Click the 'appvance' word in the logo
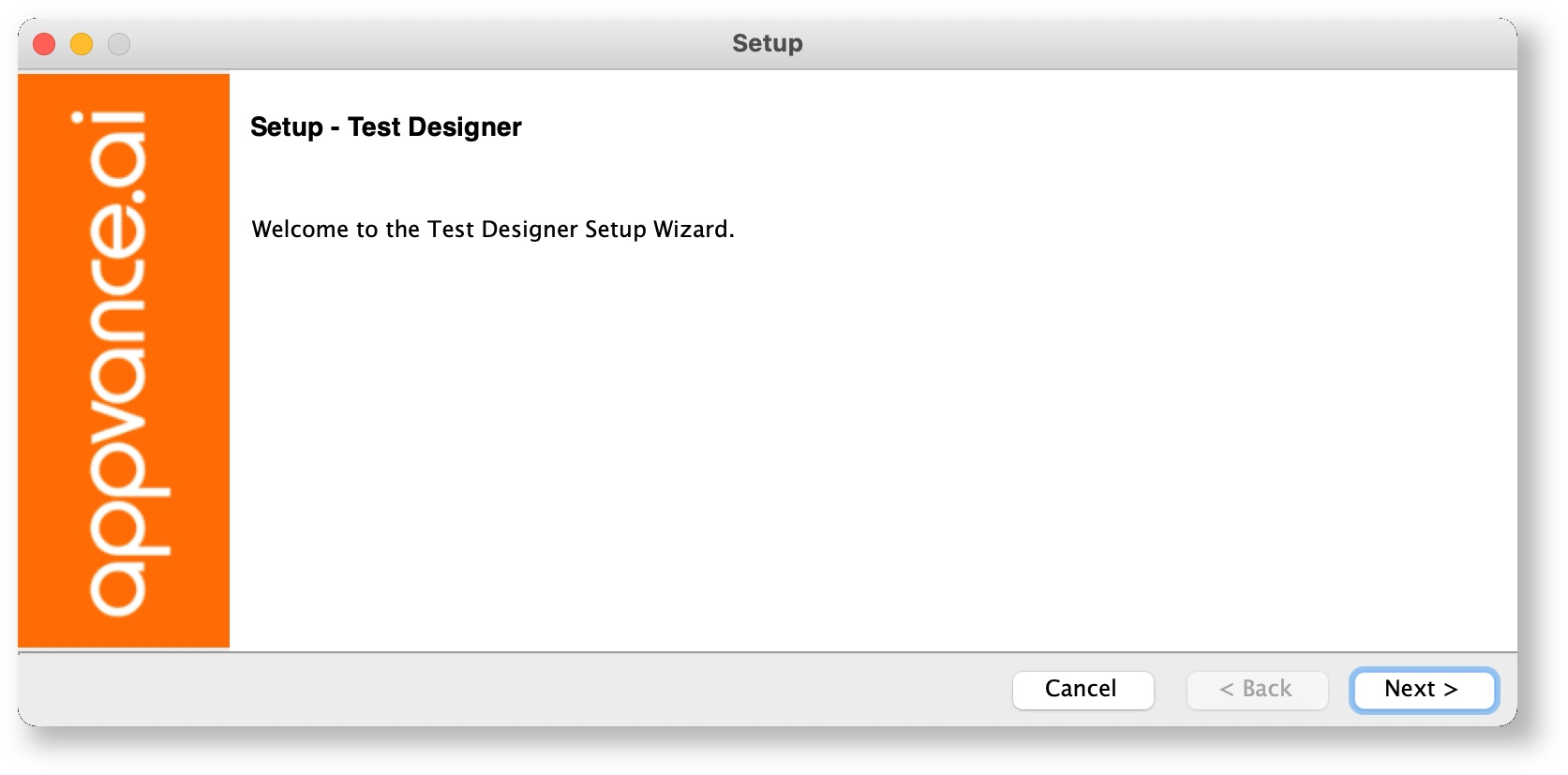 tap(129, 410)
